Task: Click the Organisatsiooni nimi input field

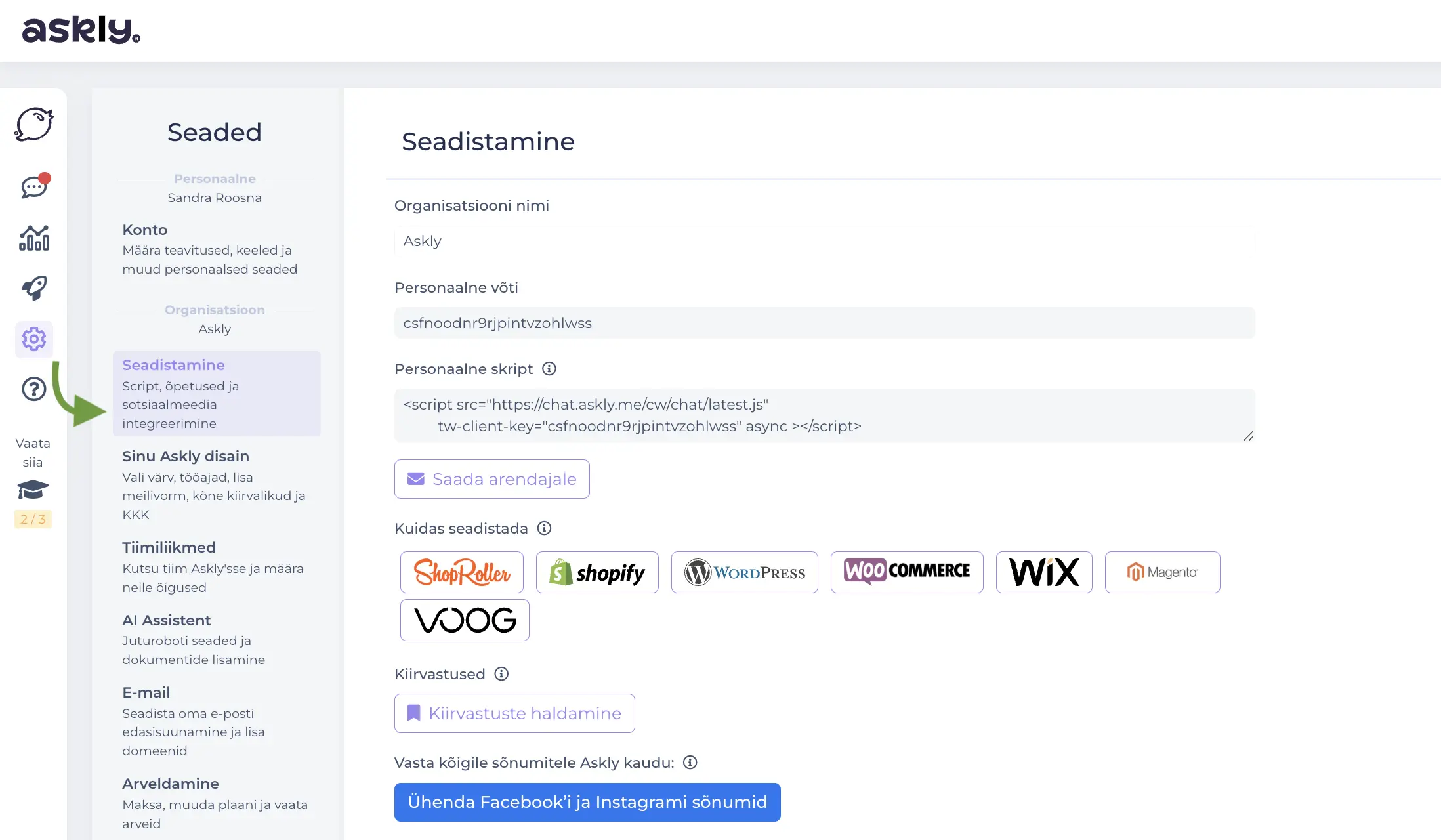Action: 824,241
